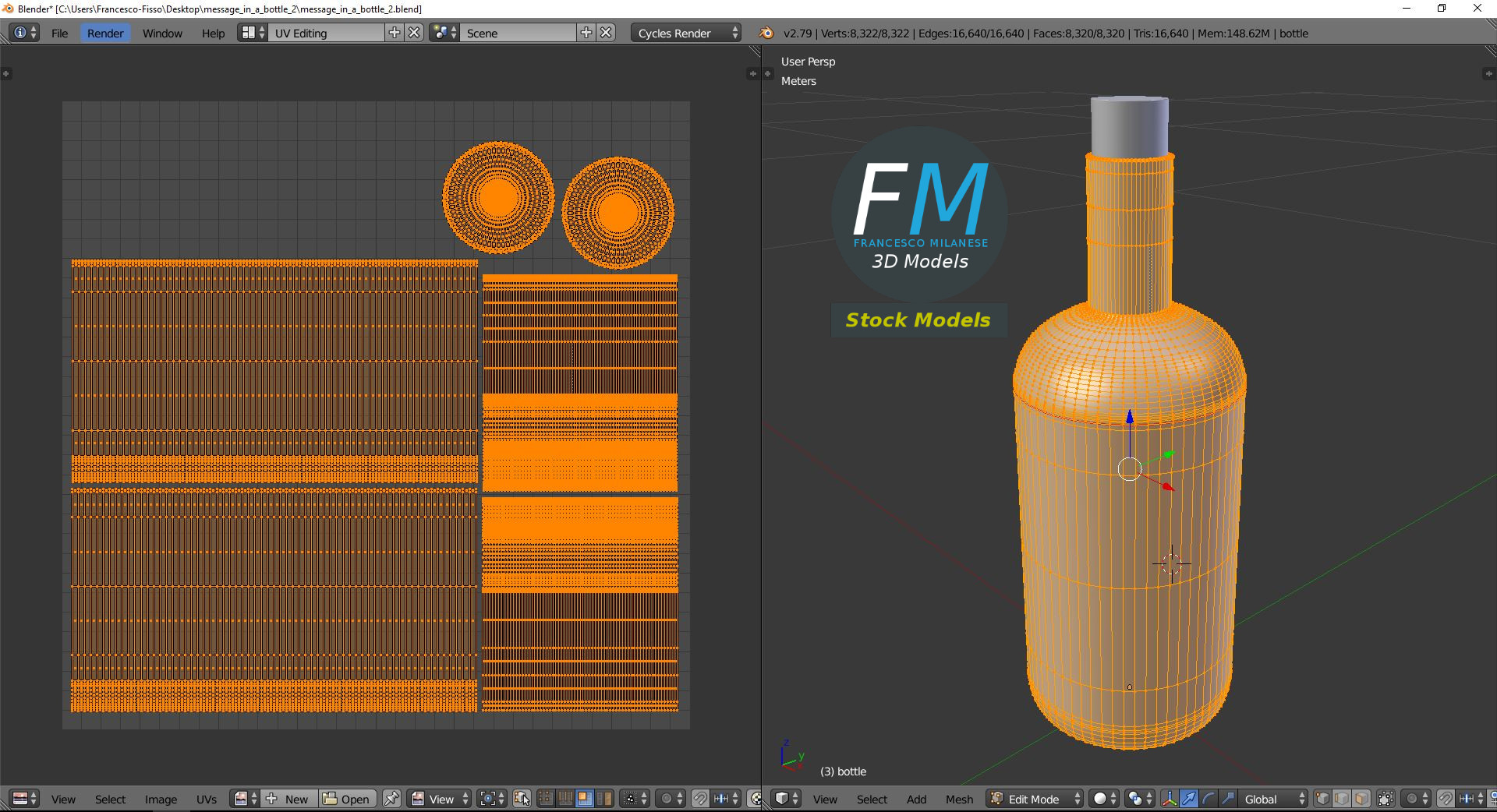
Task: Open the Edit Mode dropdown
Action: point(1035,799)
